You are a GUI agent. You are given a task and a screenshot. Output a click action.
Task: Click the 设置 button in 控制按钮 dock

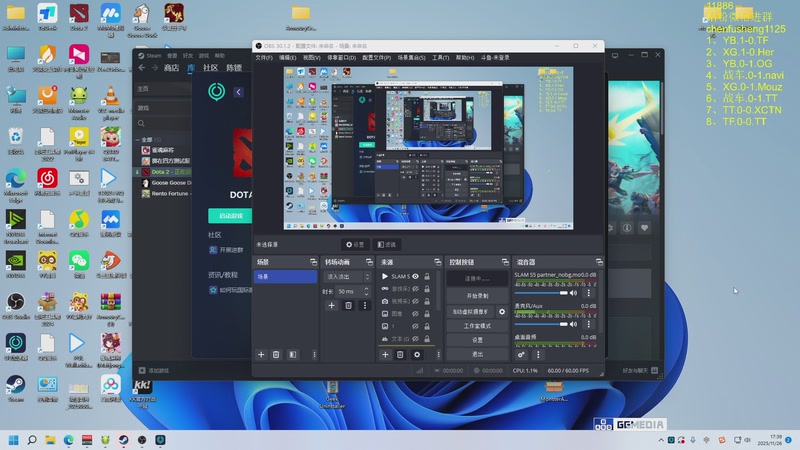[x=478, y=340]
